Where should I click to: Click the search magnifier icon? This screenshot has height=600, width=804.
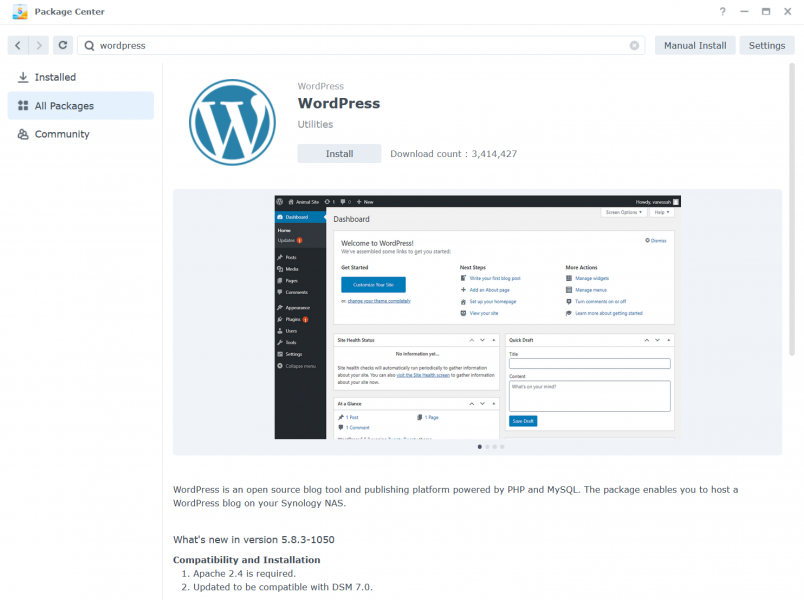pyautogui.click(x=91, y=45)
